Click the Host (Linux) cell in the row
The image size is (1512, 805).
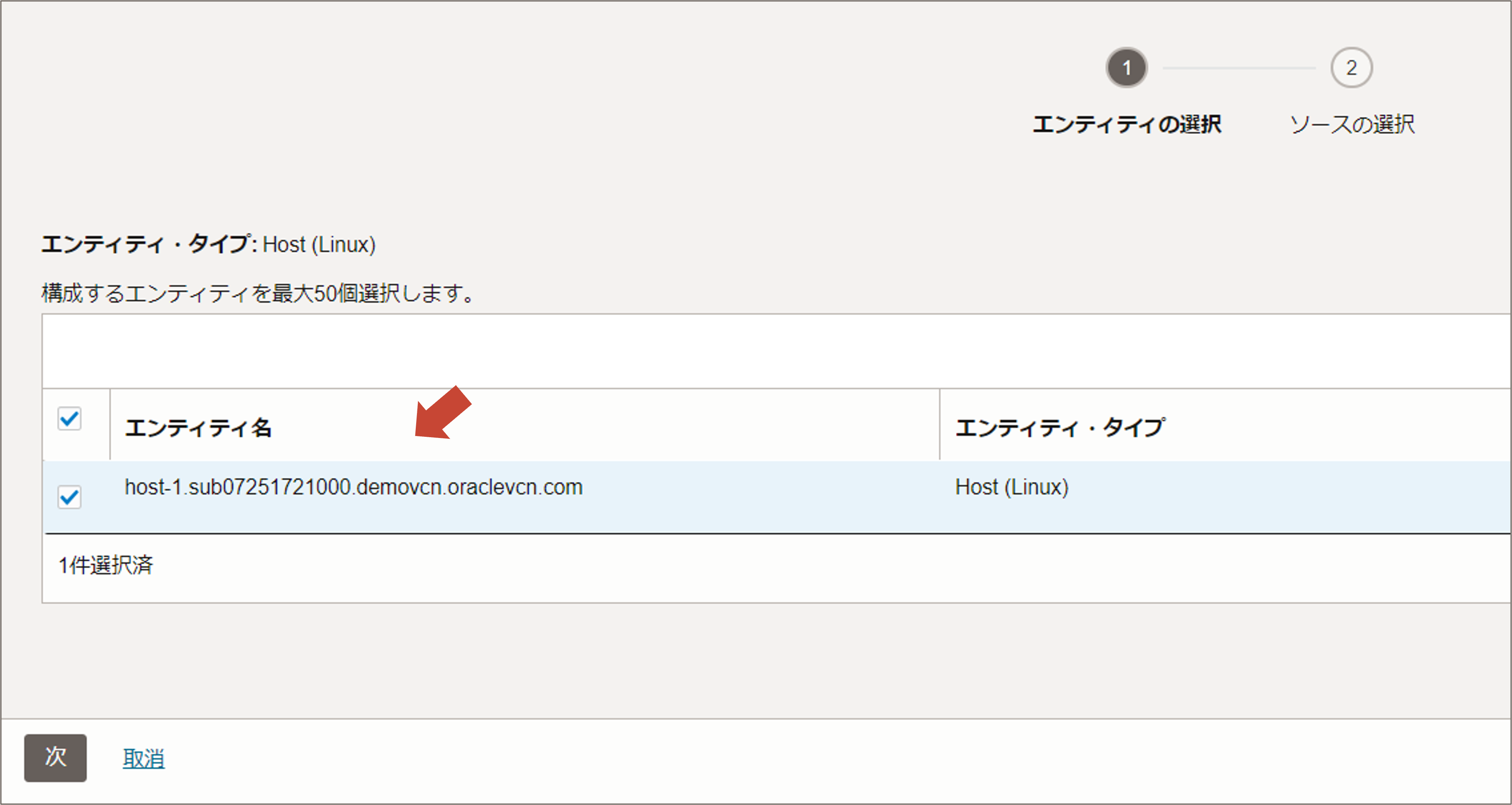[1011, 487]
